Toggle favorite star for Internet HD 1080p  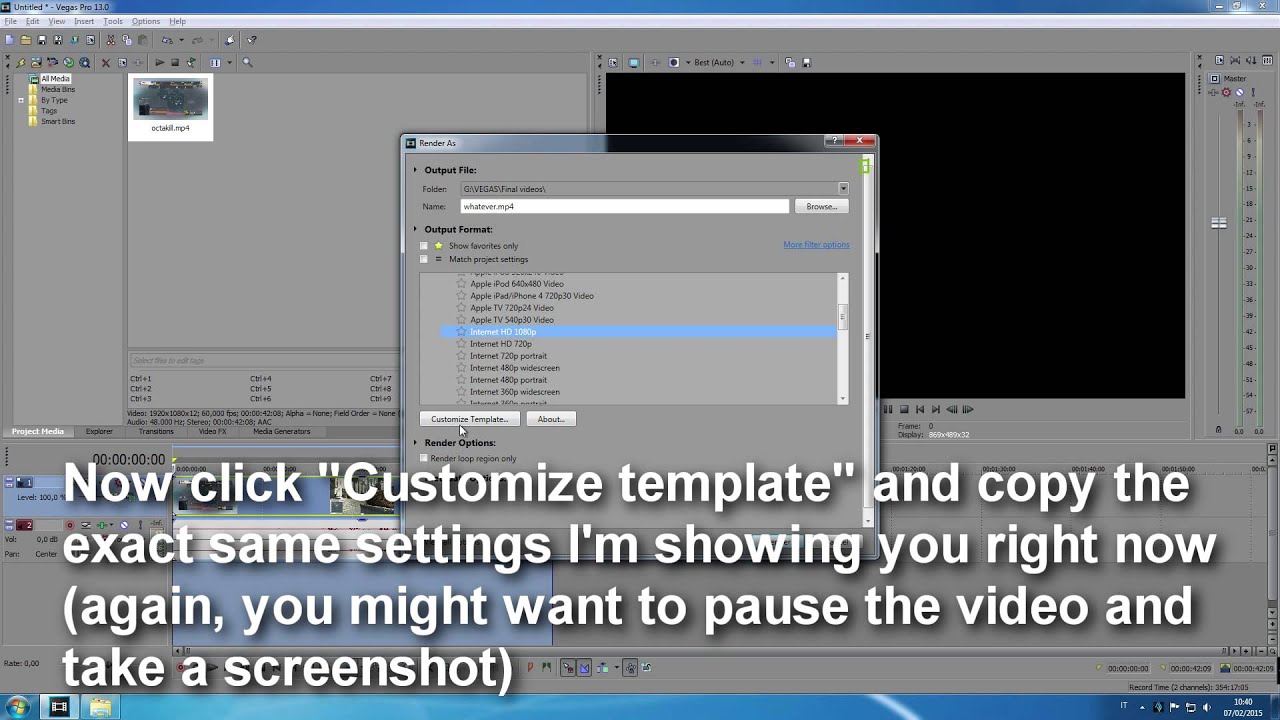pyautogui.click(x=461, y=332)
